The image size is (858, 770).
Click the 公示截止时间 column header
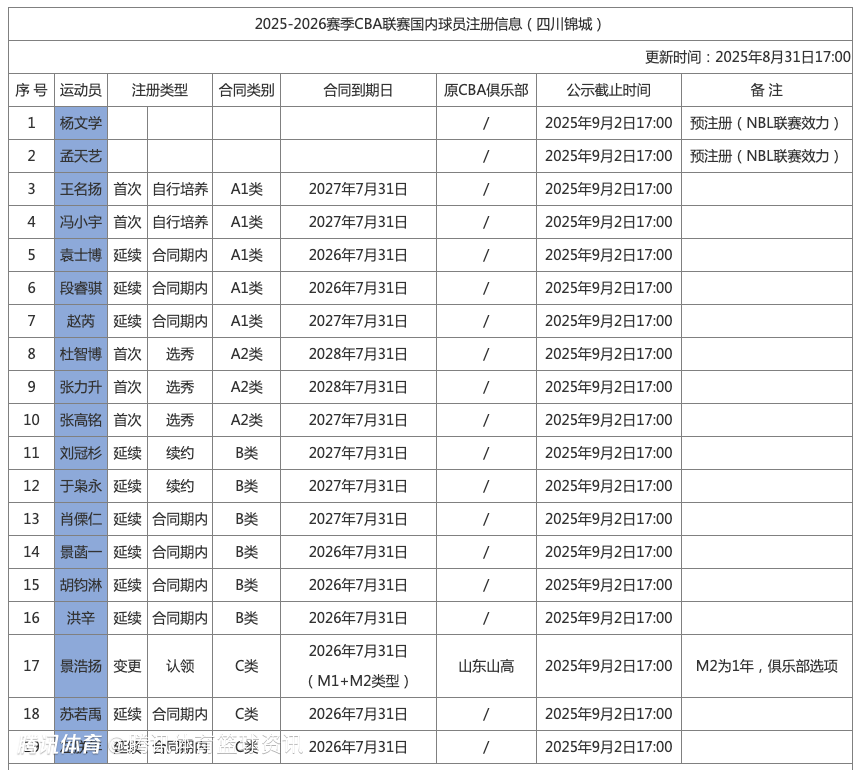pyautogui.click(x=608, y=90)
